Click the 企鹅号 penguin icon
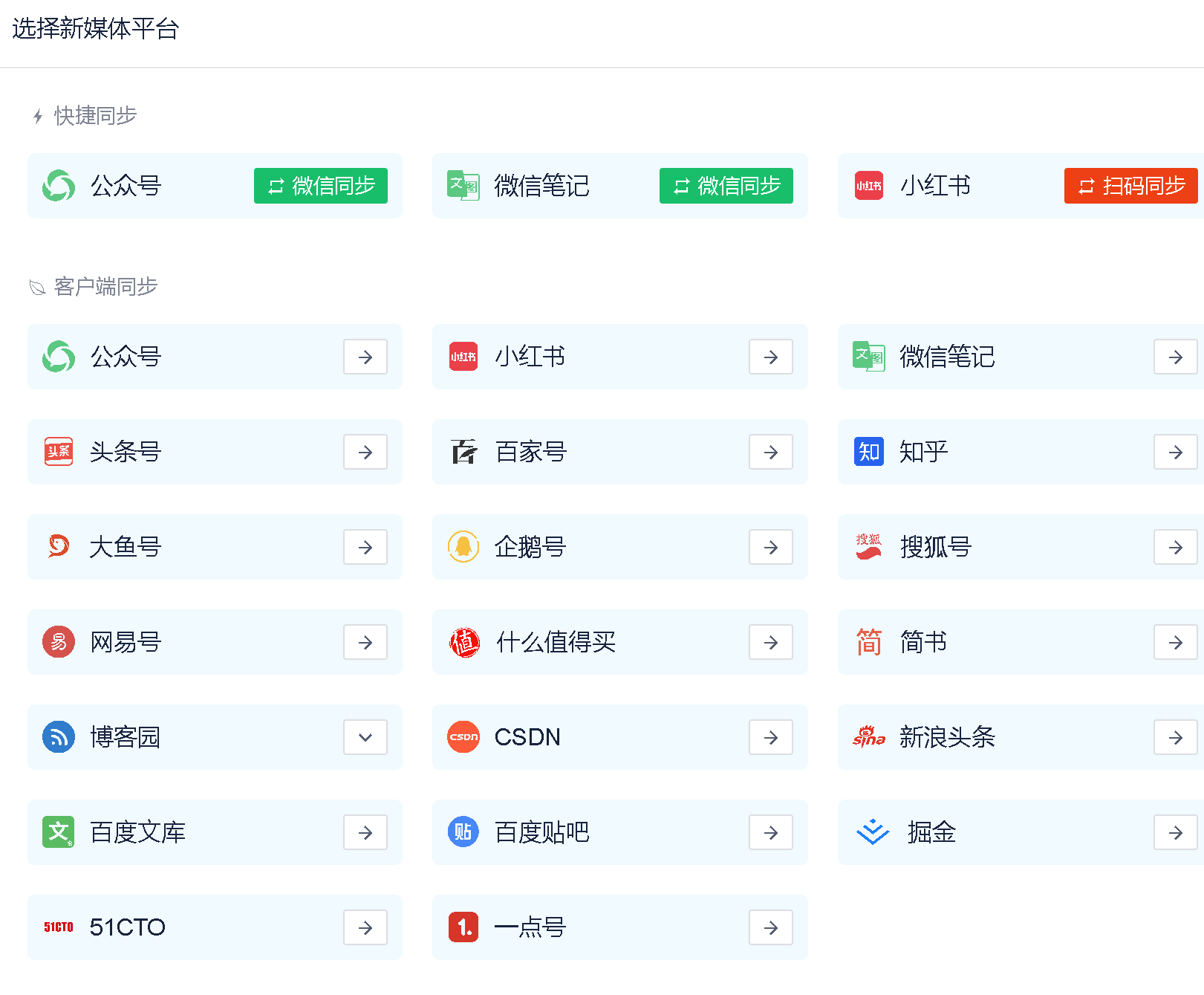Image resolution: width=1204 pixels, height=995 pixels. 463,547
